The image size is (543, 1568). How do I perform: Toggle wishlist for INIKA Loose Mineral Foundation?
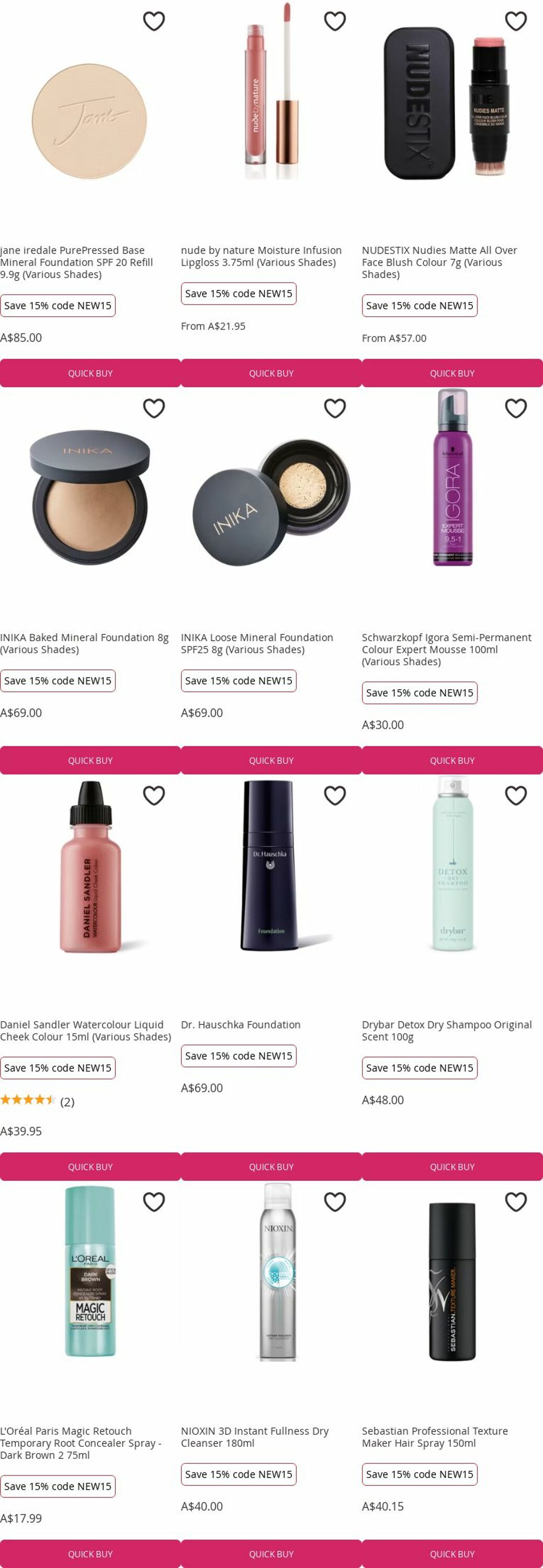pyautogui.click(x=335, y=408)
